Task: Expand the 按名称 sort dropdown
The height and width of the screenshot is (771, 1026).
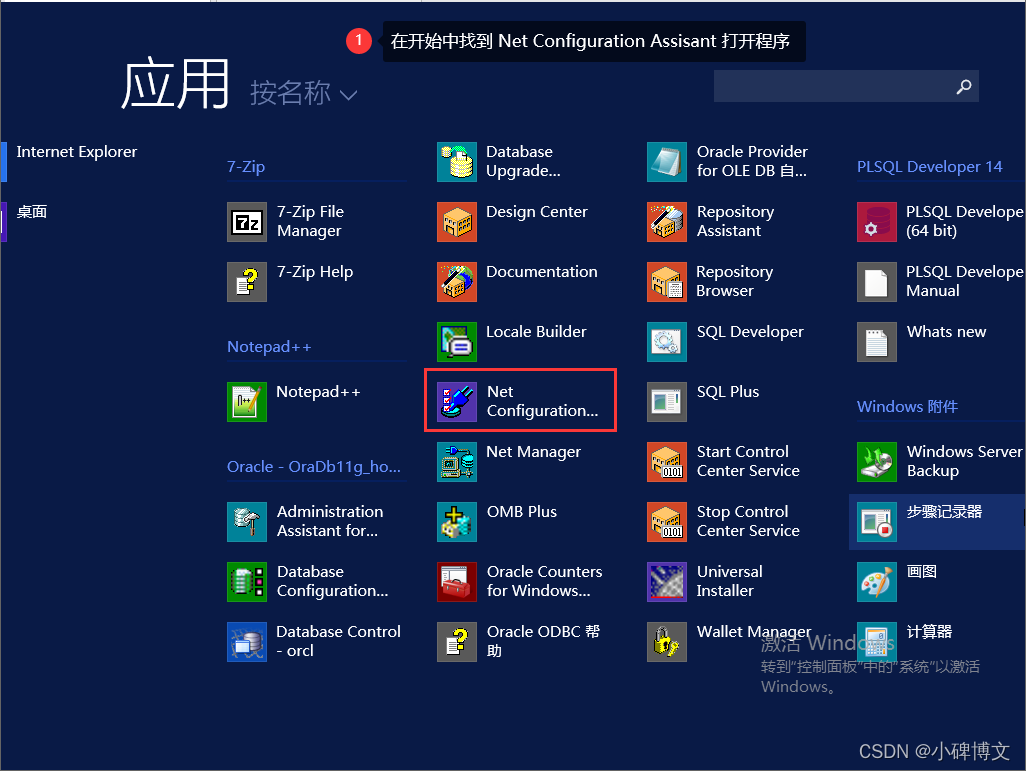Action: coord(304,93)
